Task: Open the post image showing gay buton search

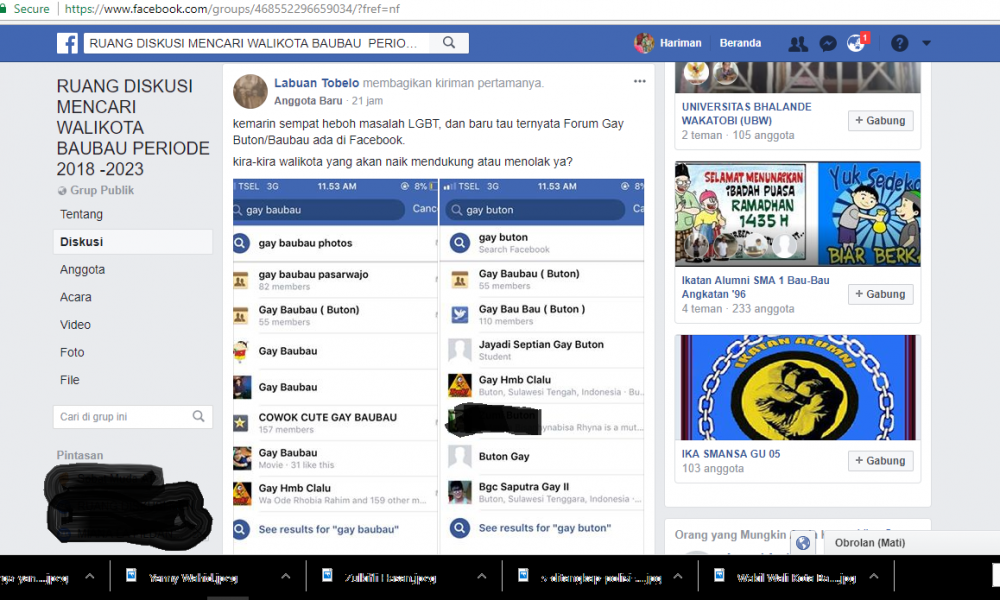Action: click(x=542, y=367)
